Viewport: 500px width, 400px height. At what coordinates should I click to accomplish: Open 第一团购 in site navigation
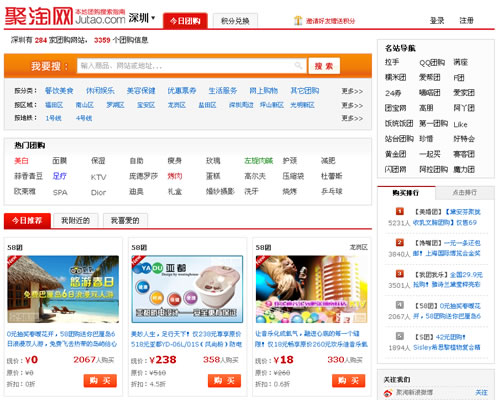coord(433,124)
